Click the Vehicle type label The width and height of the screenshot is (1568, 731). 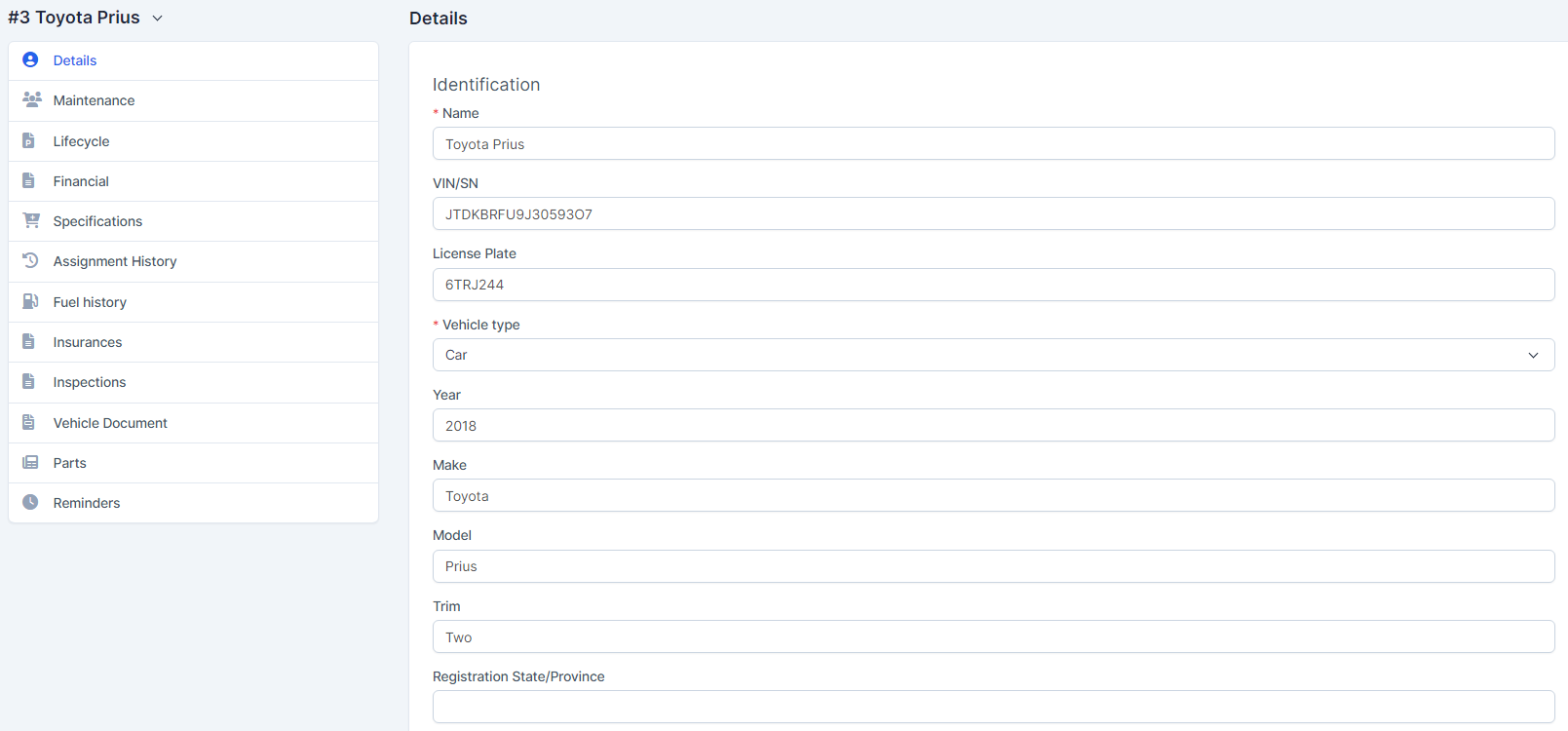481,325
